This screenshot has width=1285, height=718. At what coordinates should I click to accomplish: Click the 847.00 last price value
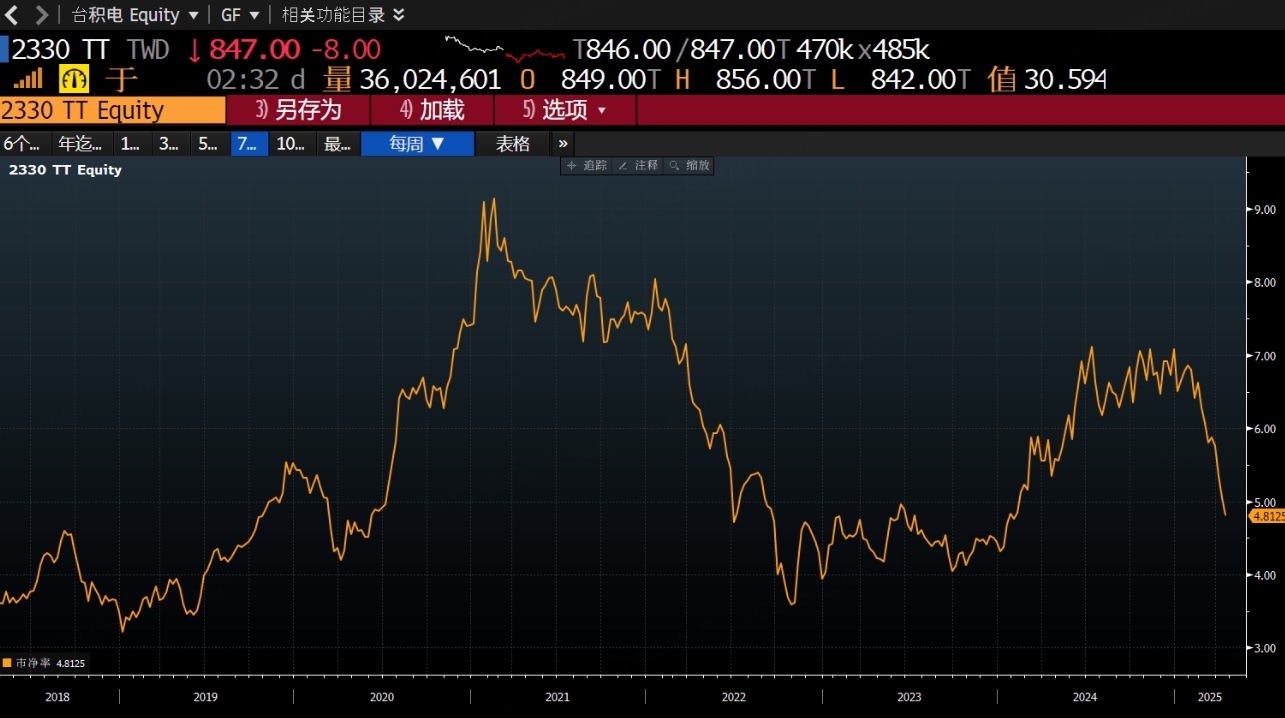(254, 49)
